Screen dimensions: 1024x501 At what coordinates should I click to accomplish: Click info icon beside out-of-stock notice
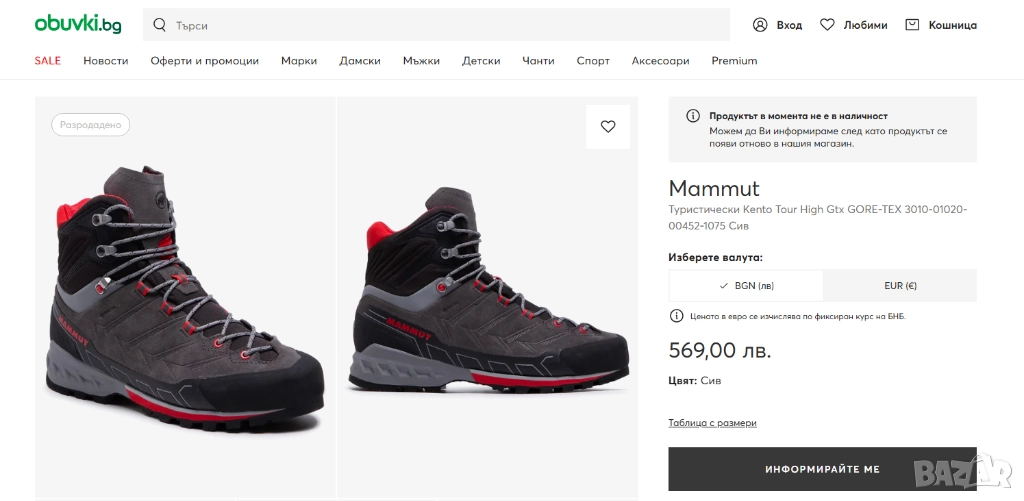pos(693,116)
